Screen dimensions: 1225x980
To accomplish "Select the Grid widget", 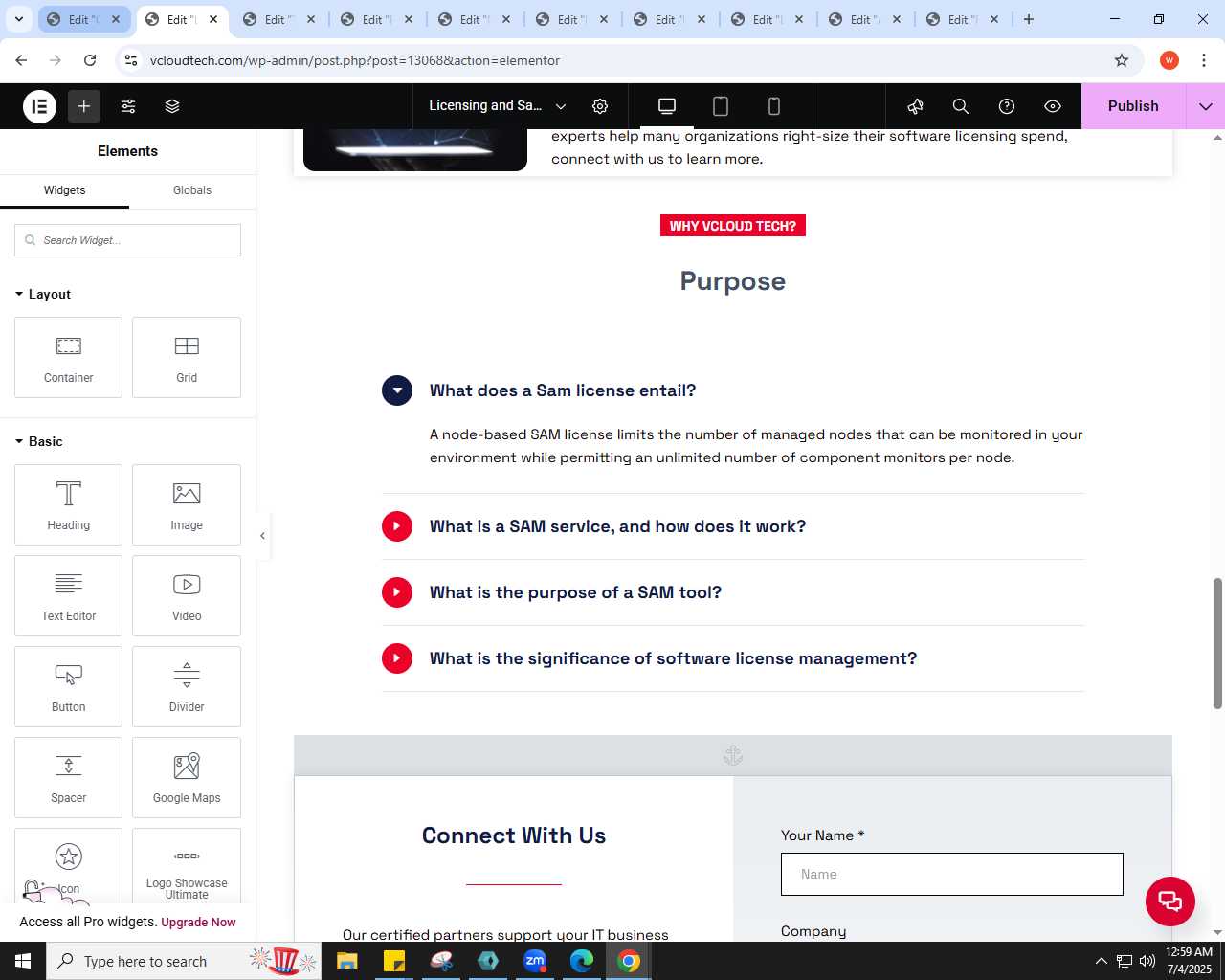I will [x=187, y=357].
